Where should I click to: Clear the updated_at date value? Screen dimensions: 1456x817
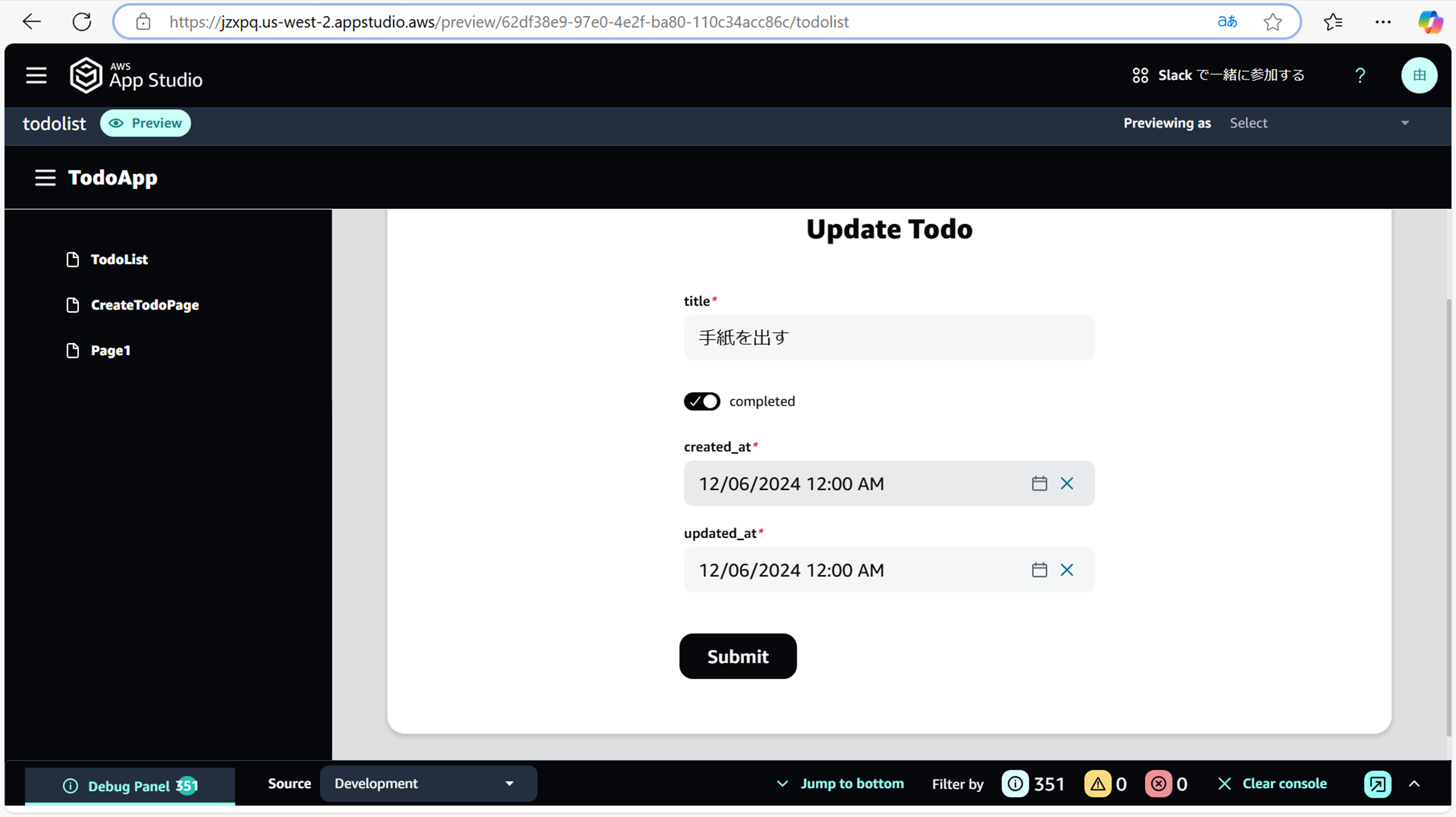click(x=1067, y=570)
